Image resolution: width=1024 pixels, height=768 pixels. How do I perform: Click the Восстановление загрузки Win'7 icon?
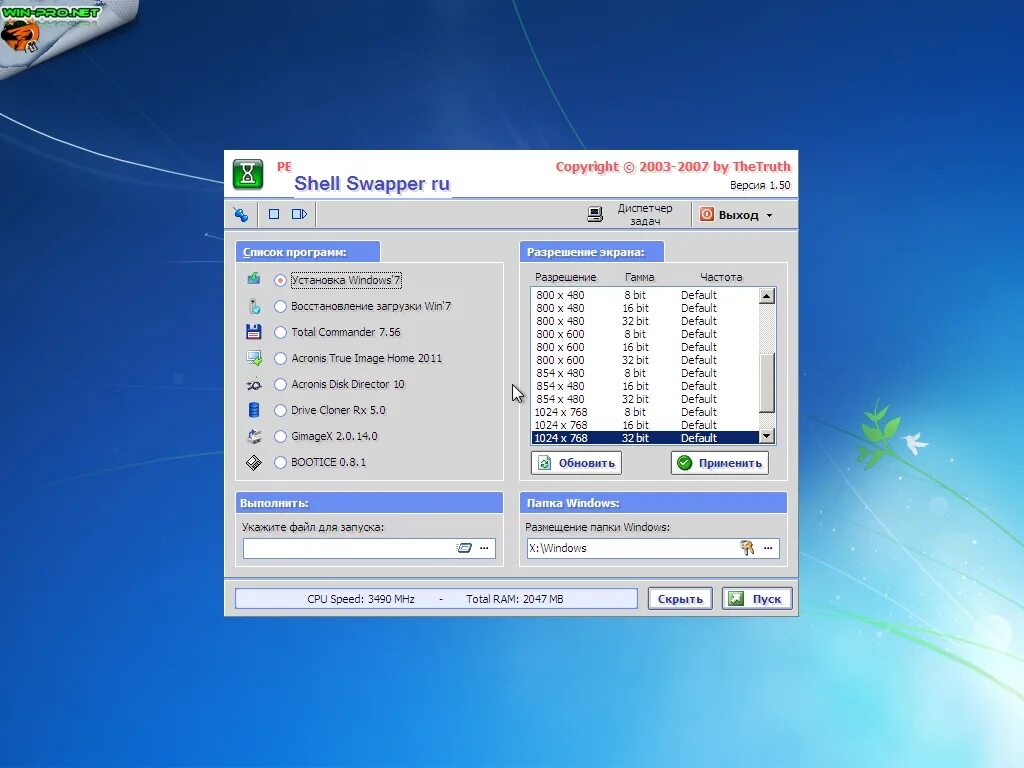coord(254,306)
